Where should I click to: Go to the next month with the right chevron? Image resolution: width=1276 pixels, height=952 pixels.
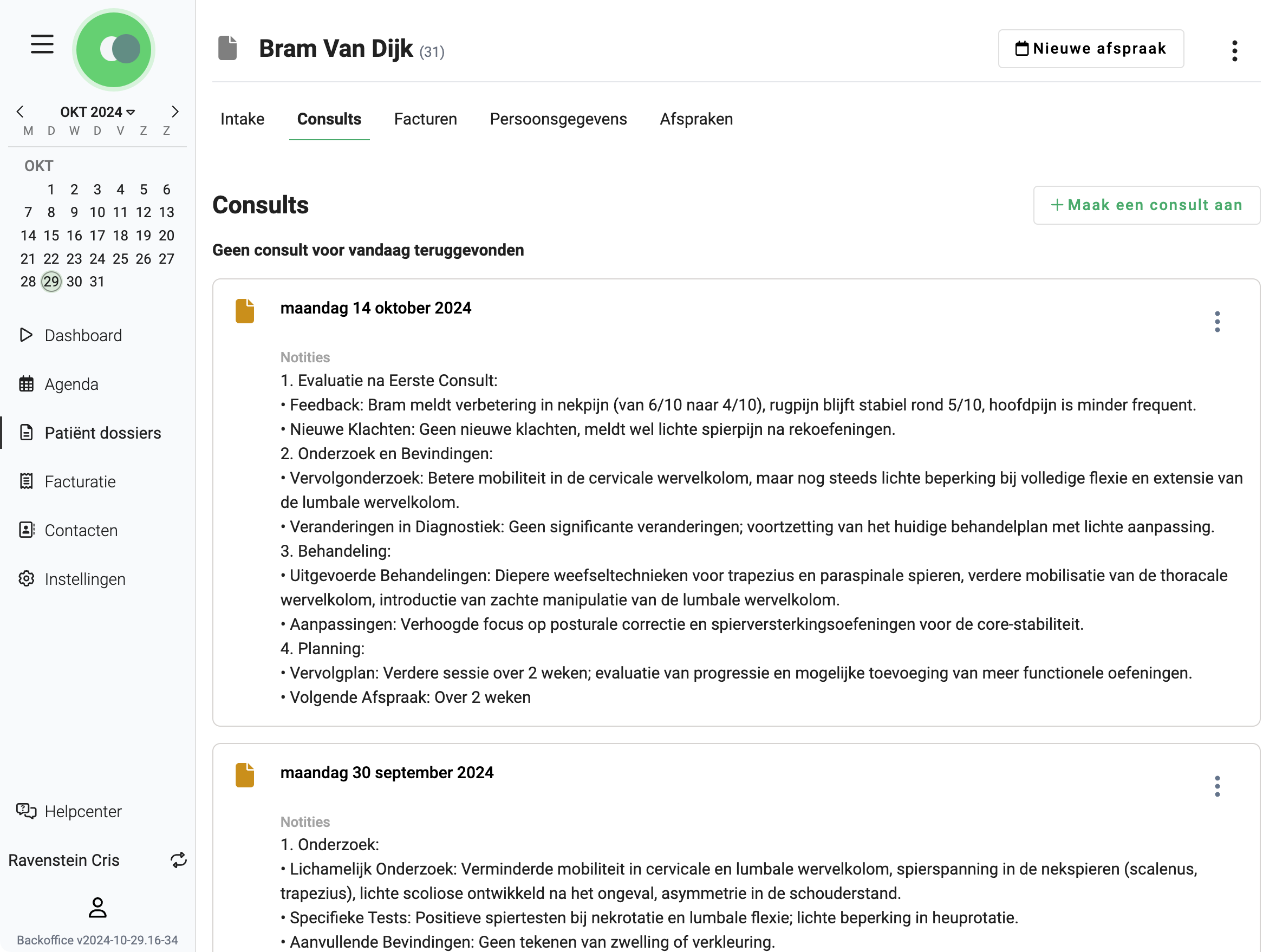(175, 111)
